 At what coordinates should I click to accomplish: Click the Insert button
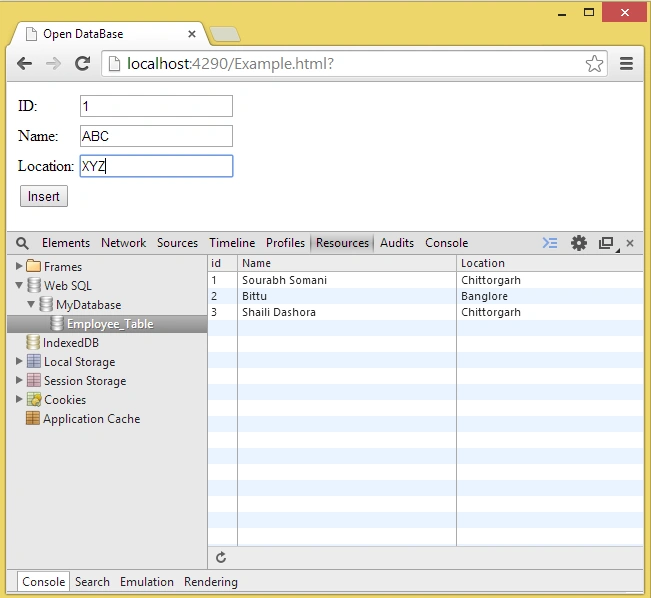[x=44, y=196]
